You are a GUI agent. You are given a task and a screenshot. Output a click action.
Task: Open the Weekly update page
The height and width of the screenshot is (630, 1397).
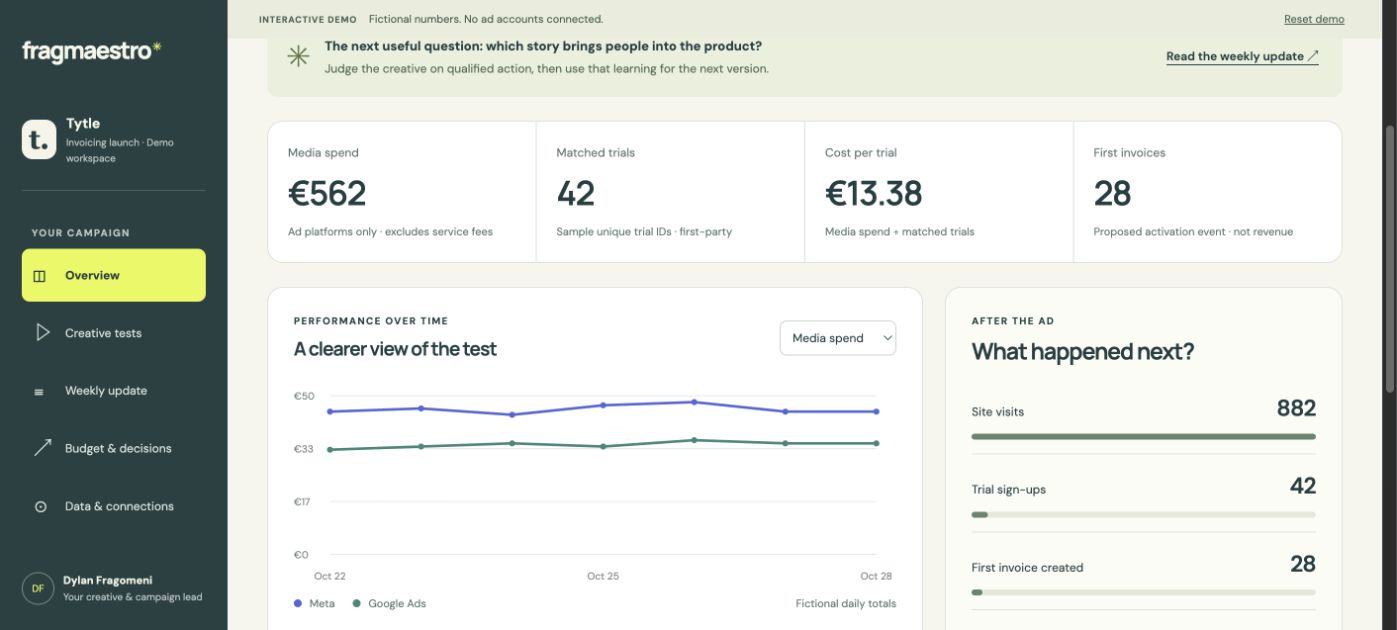pos(114,391)
